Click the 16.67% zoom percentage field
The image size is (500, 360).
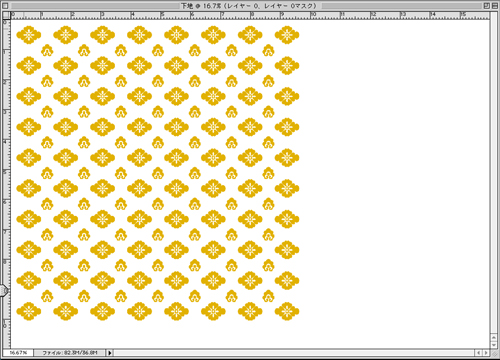pos(18,353)
